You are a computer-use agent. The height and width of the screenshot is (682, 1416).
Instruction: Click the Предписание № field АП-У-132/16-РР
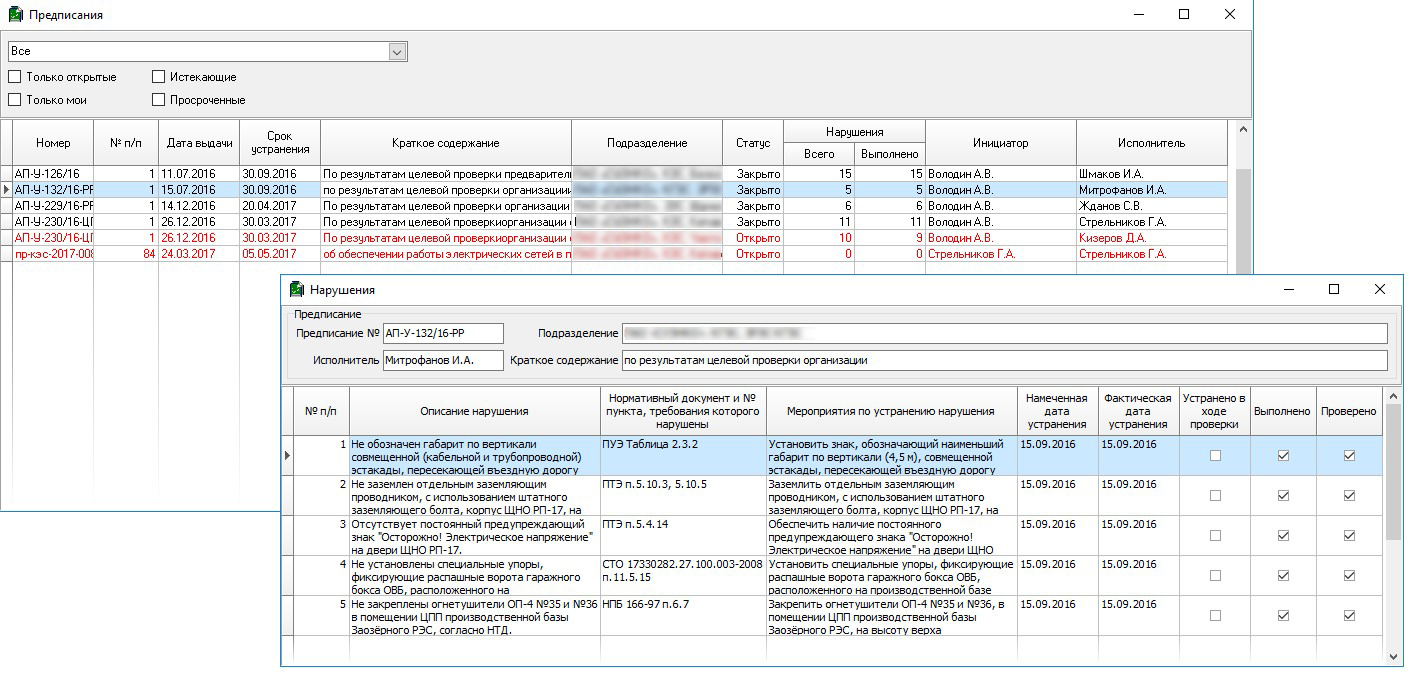point(443,333)
